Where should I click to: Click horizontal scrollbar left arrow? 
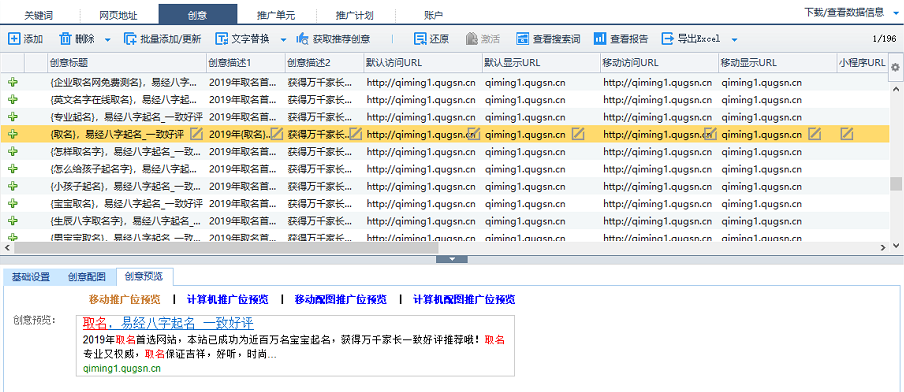point(6,247)
